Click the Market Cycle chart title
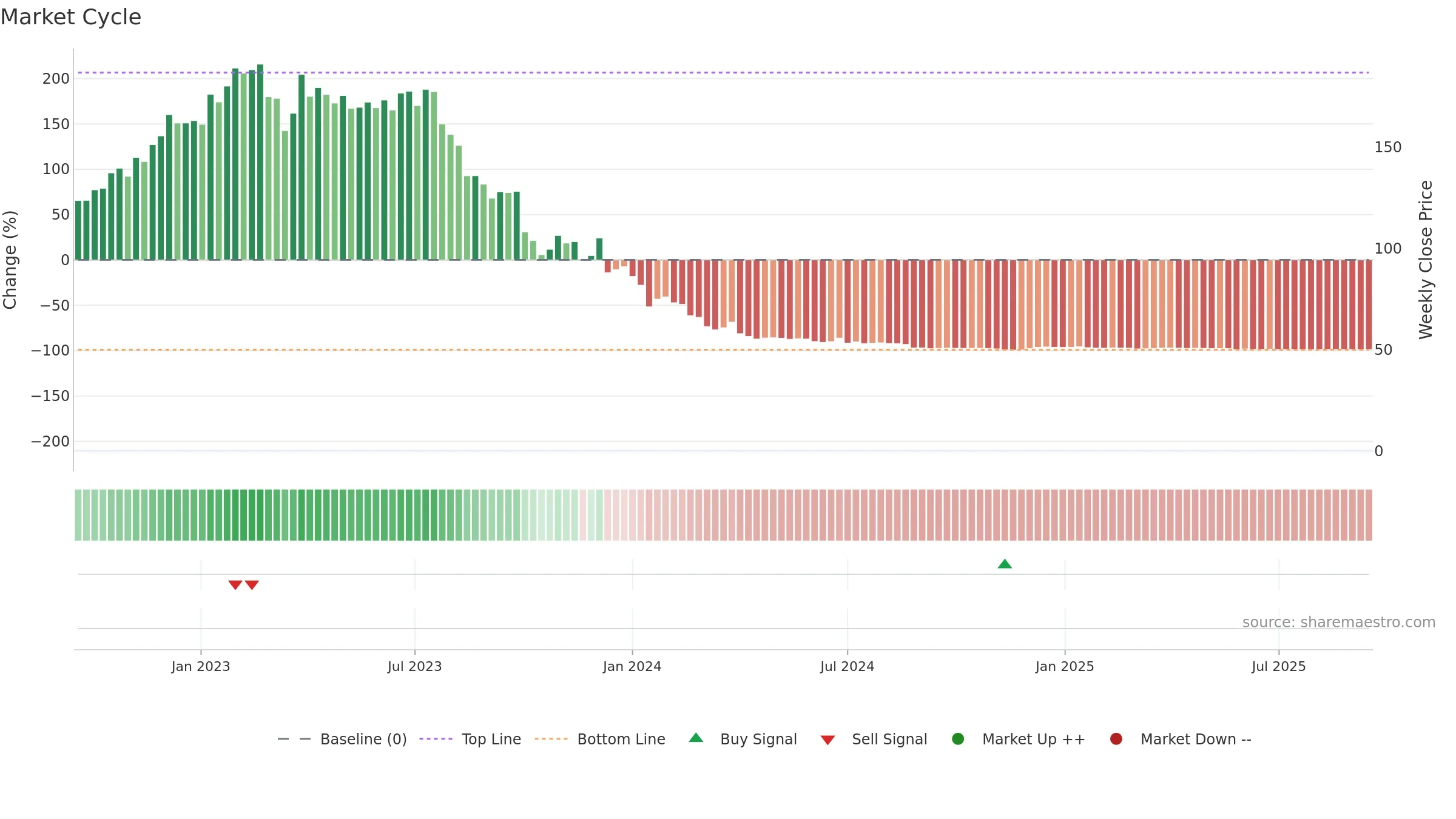1456x819 pixels. tap(71, 17)
